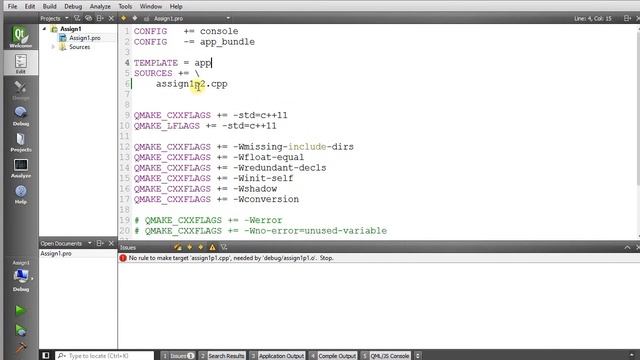Click the 'Line: 4, Col: 15' indicator
Screen dimensions: 640x360
click(x=593, y=18)
